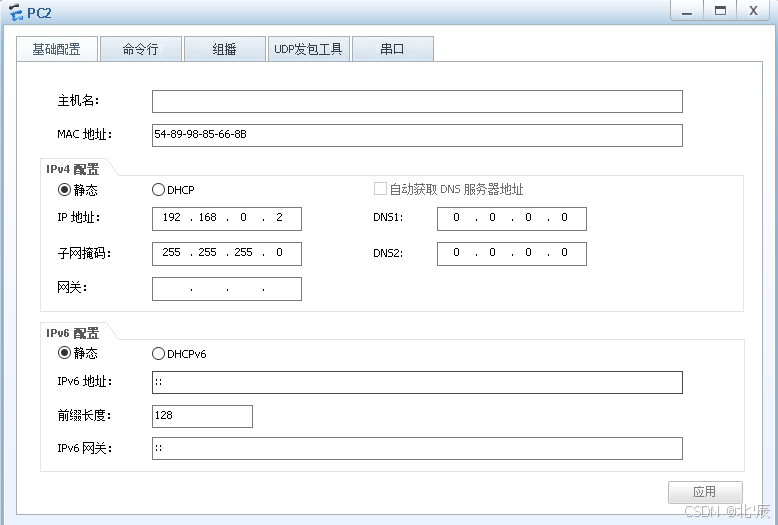778x525 pixels.
Task: Click the IPv6 网关 label
Action: [x=84, y=448]
